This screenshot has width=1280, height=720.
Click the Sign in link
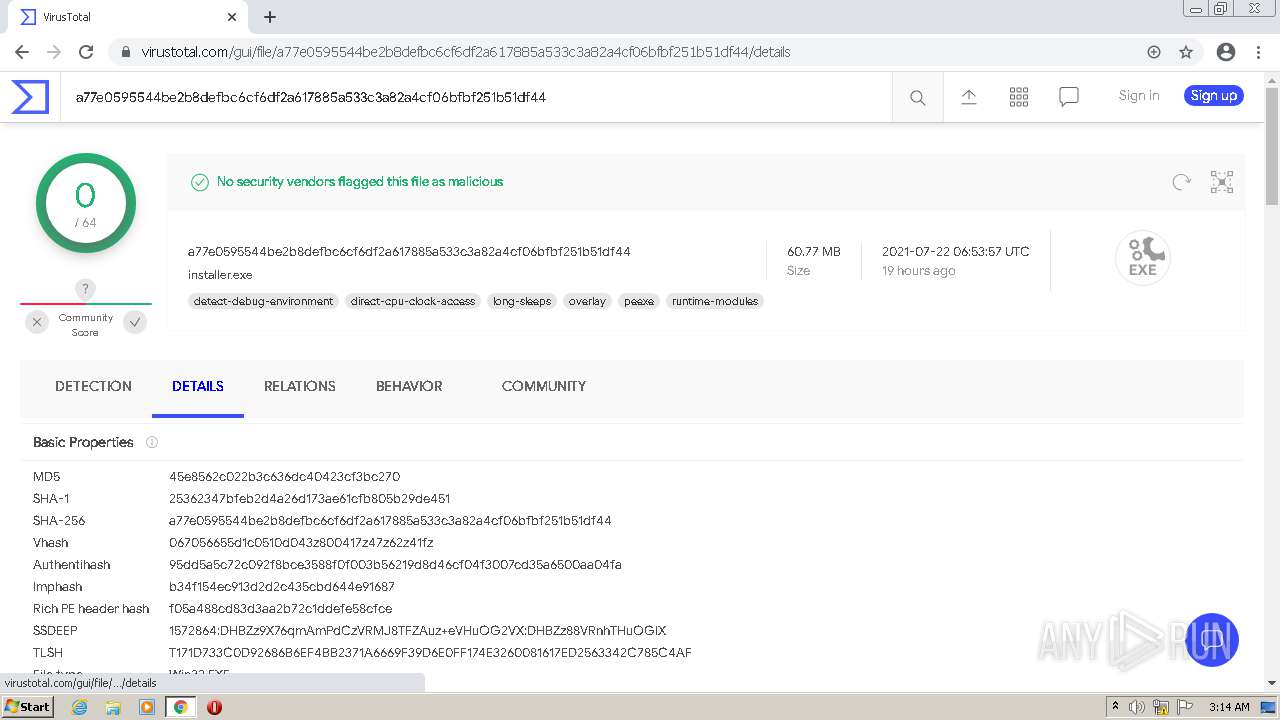click(1139, 96)
